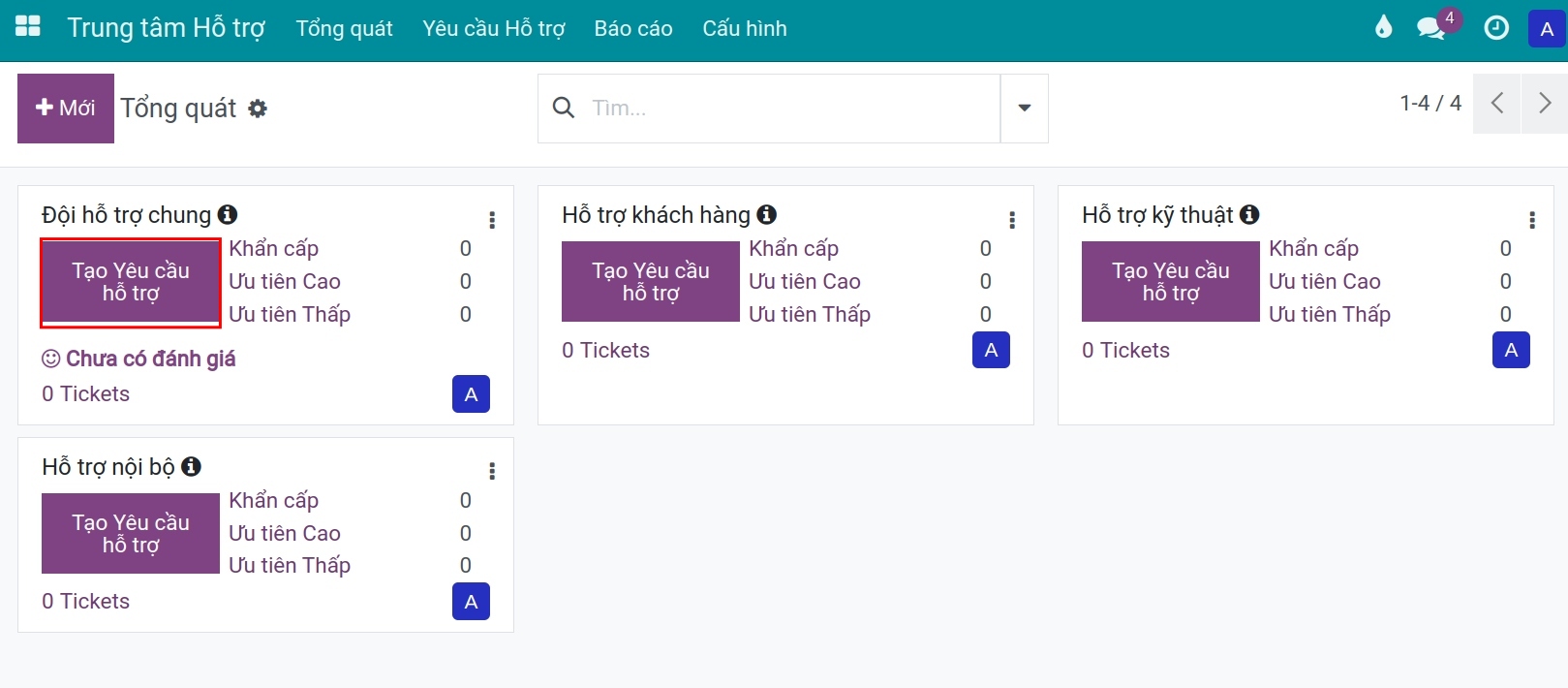The width and height of the screenshot is (1568, 688).
Task: Click the magnifier search icon
Action: [564, 108]
